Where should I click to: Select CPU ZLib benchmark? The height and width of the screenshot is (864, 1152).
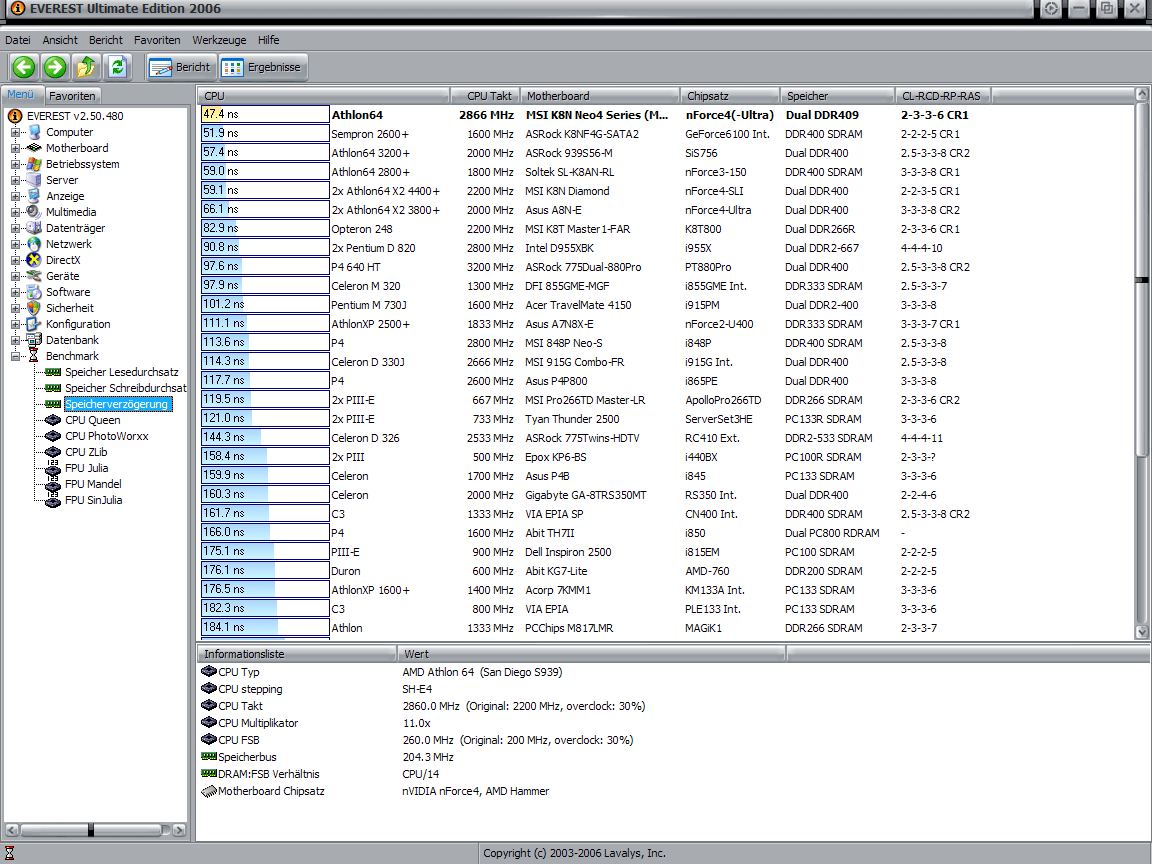(86, 453)
